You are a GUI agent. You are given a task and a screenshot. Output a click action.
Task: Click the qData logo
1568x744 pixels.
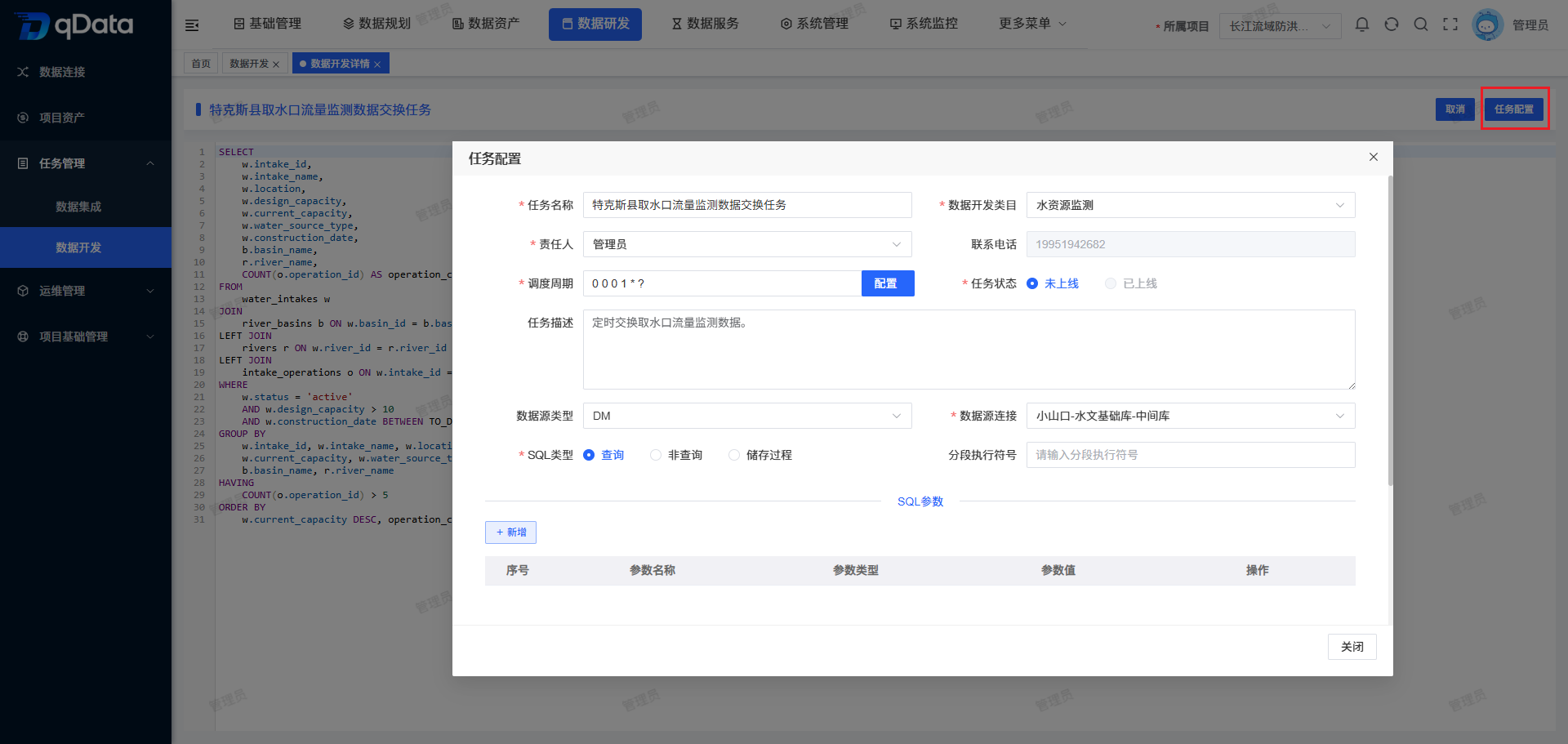click(74, 25)
